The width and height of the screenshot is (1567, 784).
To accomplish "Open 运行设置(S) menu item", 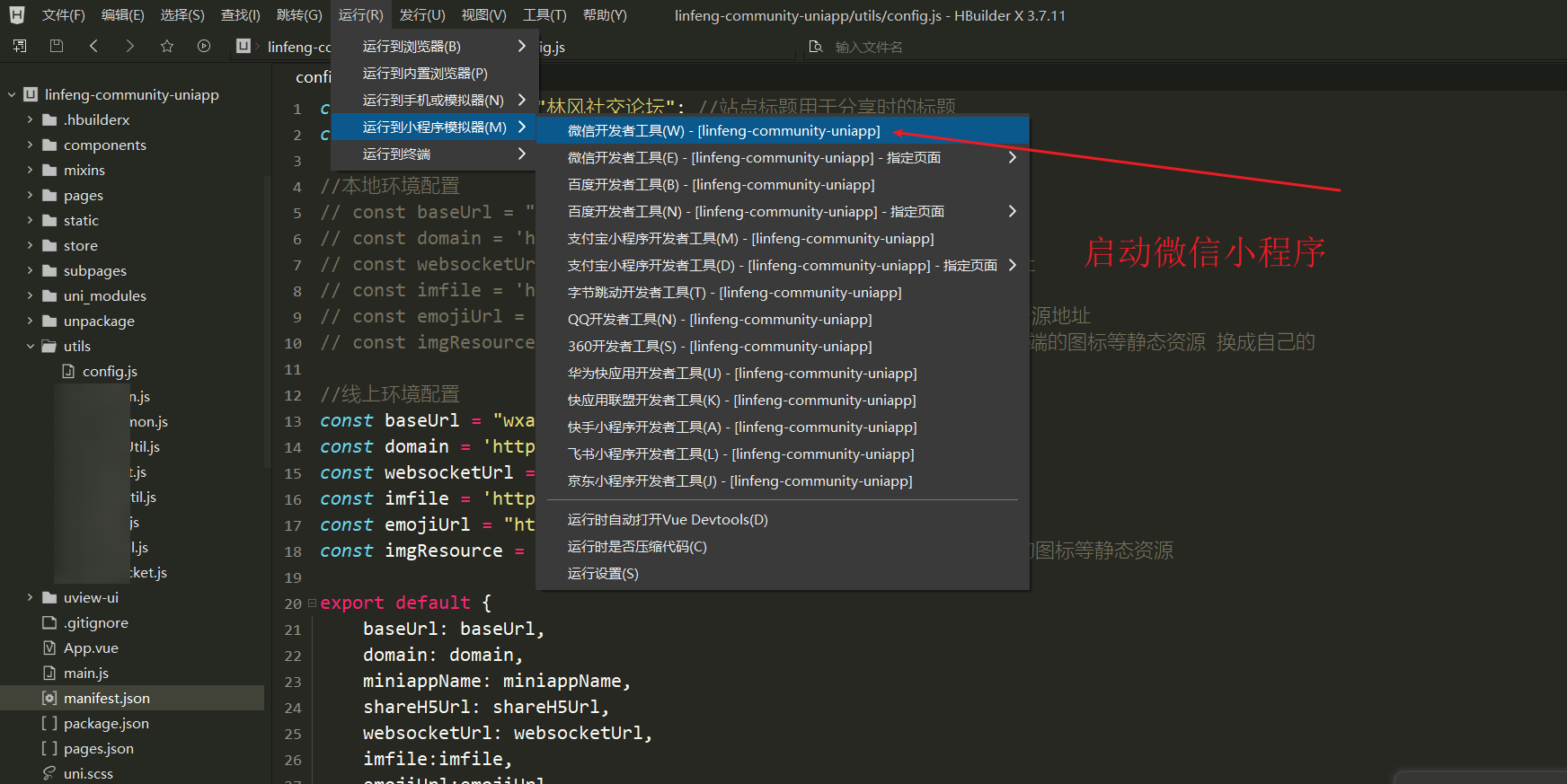I will pos(783,573).
